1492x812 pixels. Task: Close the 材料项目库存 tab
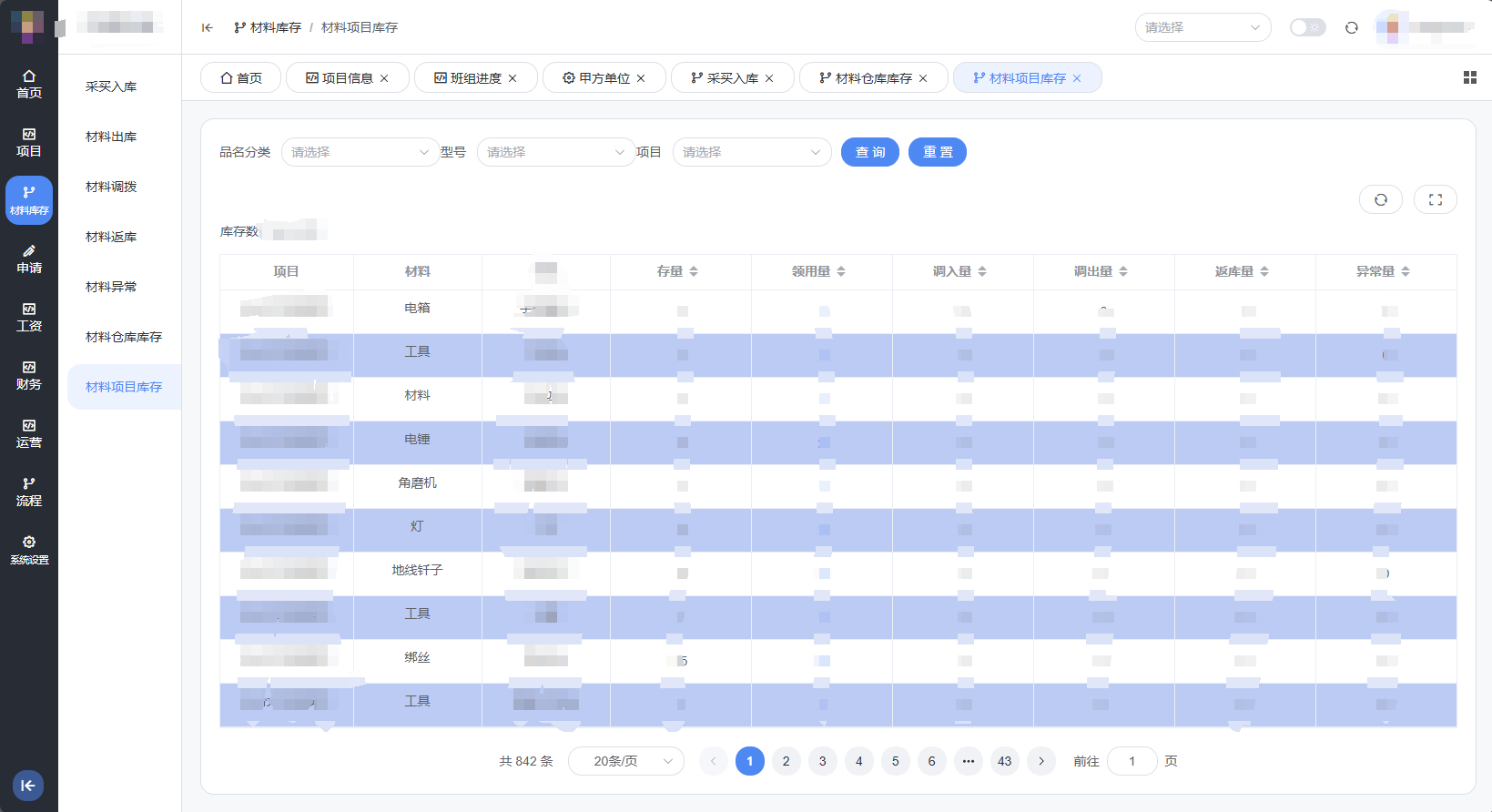click(x=1077, y=78)
